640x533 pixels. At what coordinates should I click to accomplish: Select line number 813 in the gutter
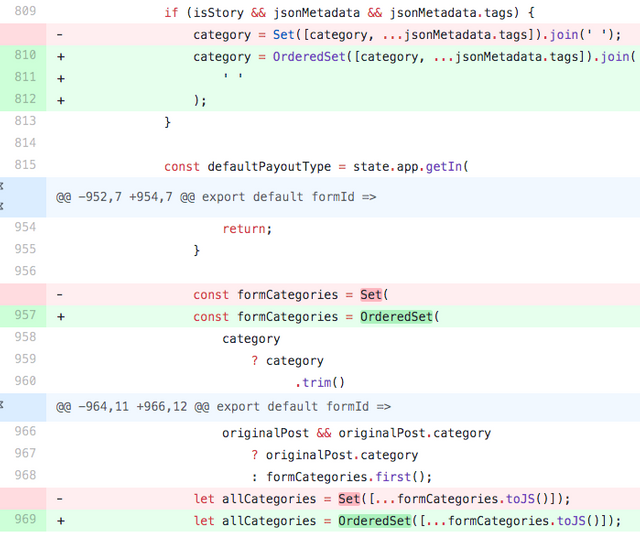pyautogui.click(x=25, y=121)
